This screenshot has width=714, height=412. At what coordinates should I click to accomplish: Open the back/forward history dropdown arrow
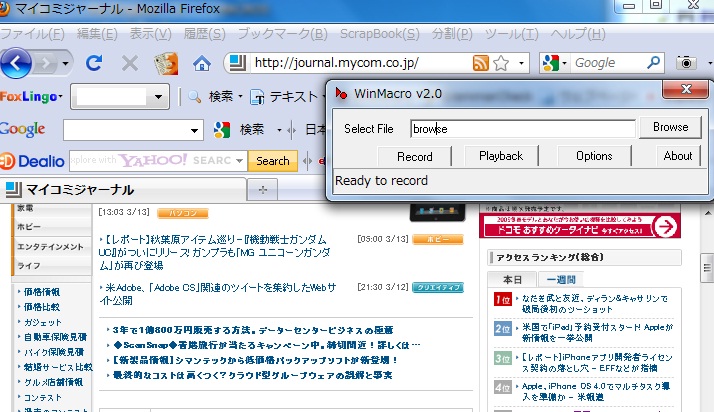coord(66,63)
